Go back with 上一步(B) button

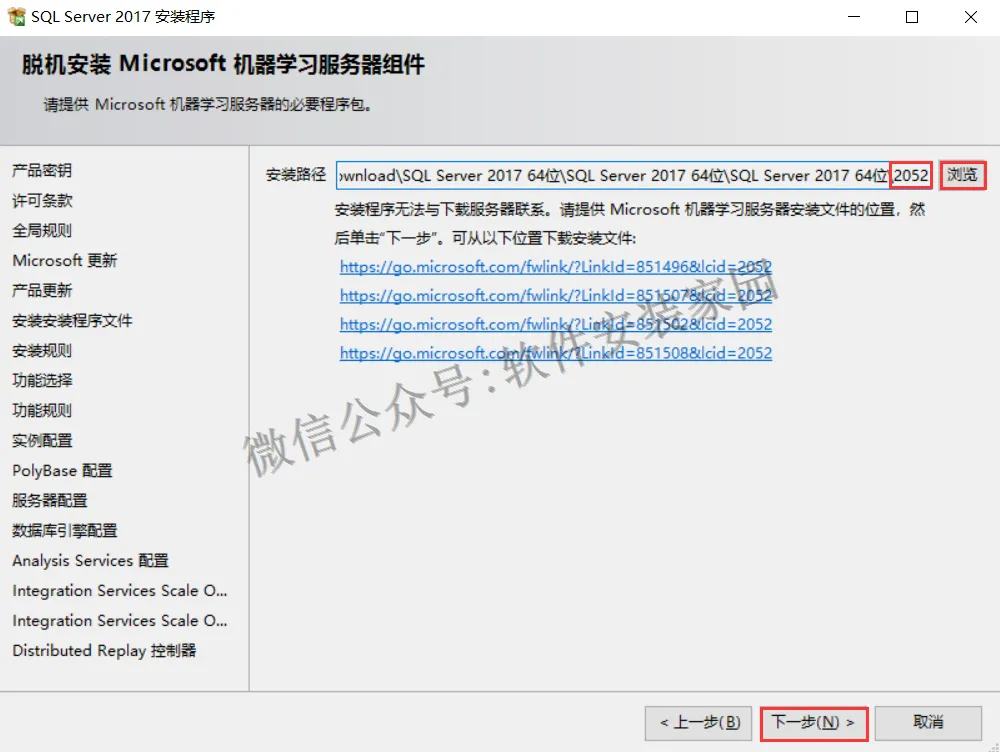(x=698, y=723)
